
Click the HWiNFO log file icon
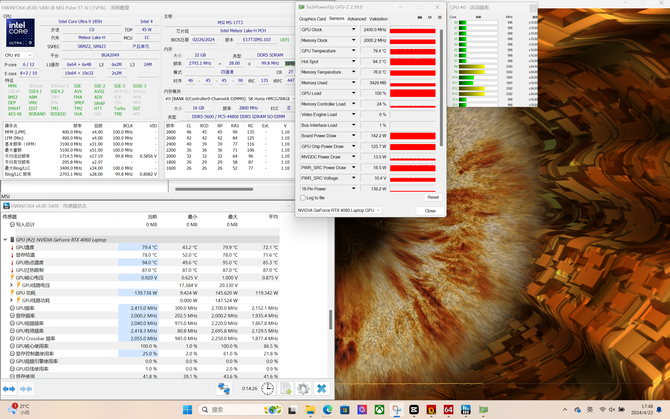click(x=285, y=389)
